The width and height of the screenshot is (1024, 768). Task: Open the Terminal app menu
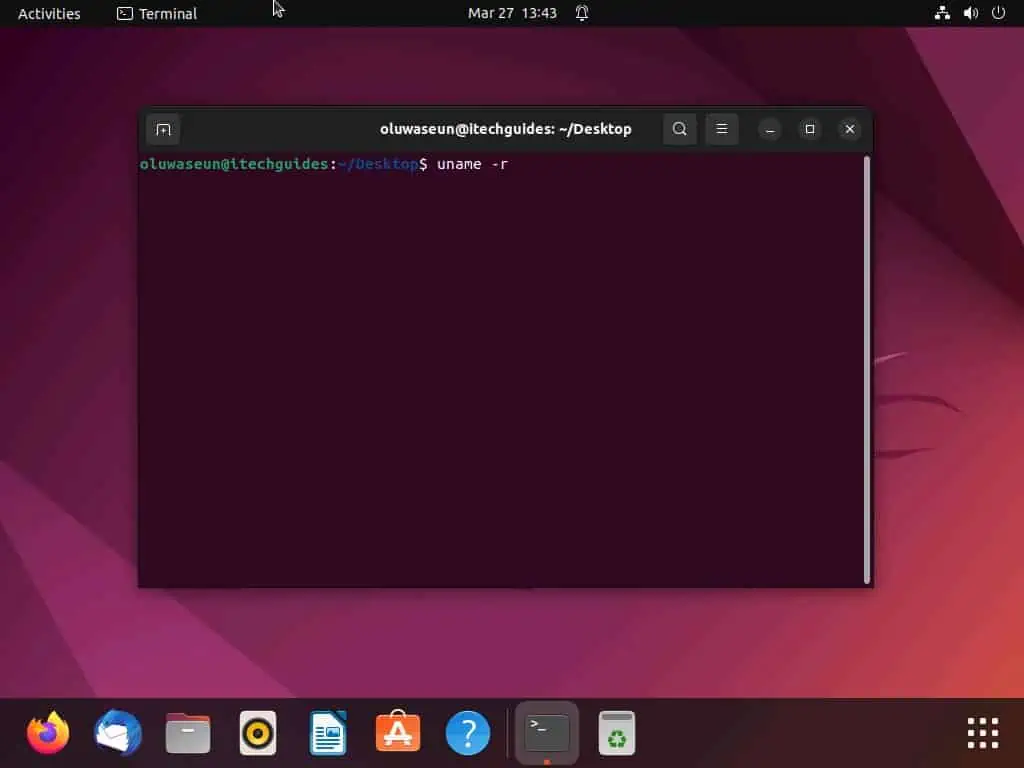pyautogui.click(x=156, y=13)
